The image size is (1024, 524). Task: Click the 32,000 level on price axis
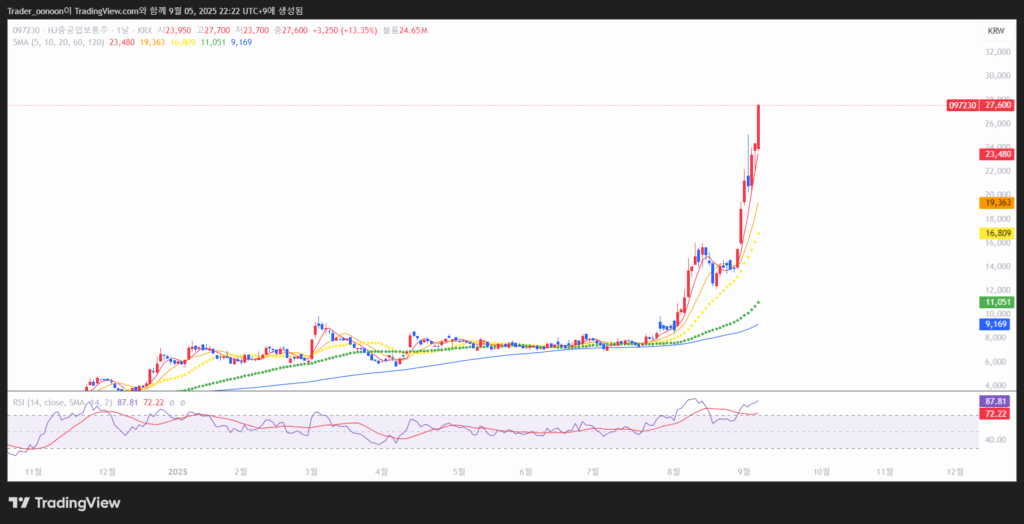[996, 52]
